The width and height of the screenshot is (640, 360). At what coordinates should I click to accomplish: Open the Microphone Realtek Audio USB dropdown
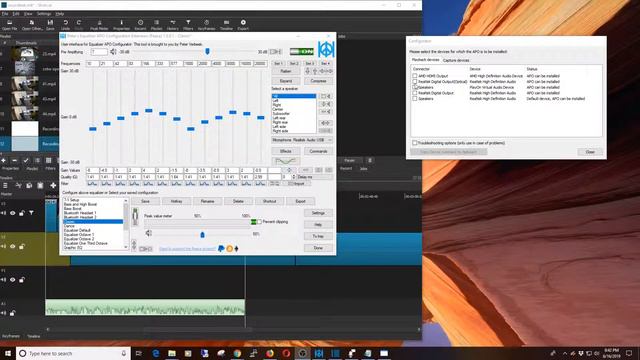(302, 140)
